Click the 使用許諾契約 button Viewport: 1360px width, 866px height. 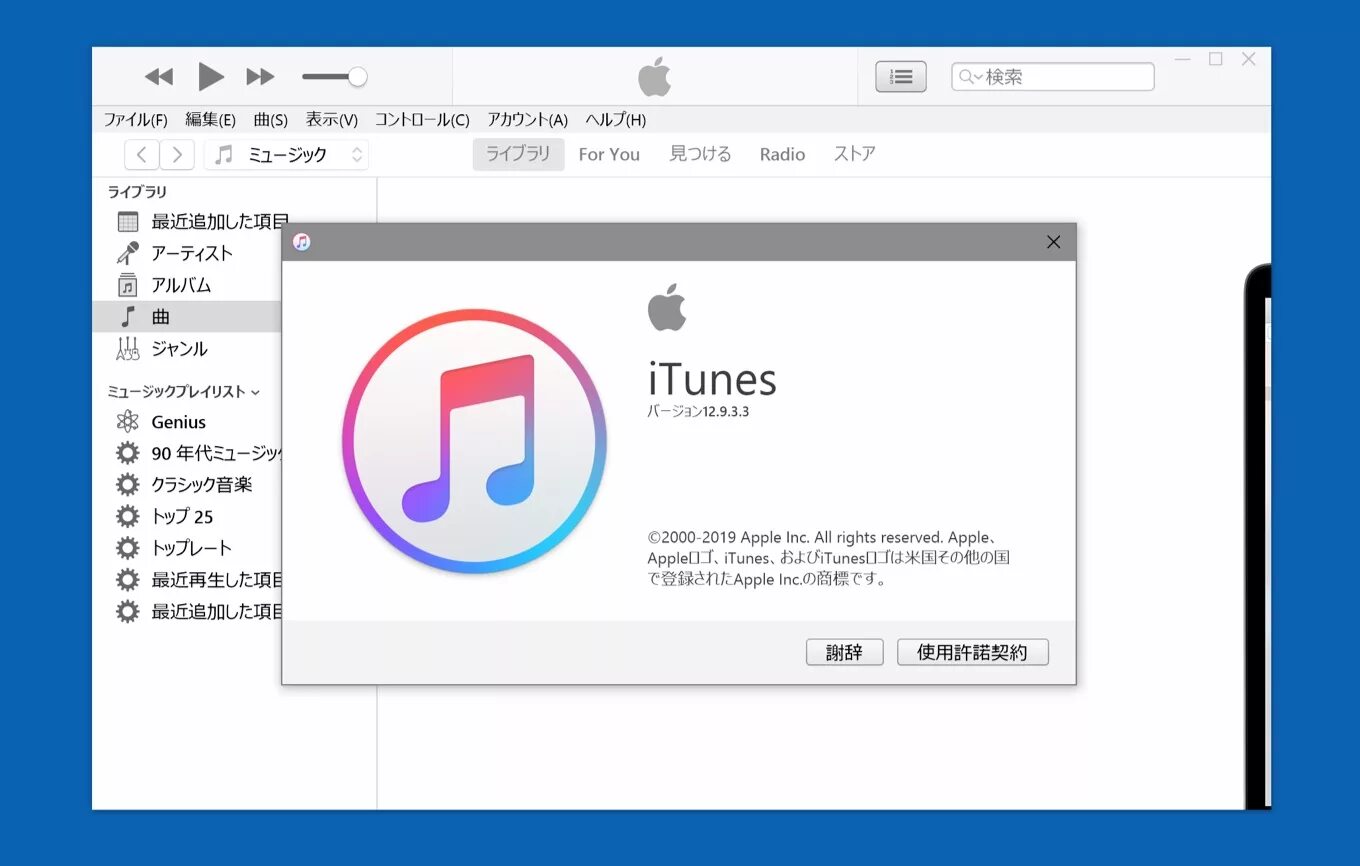click(x=973, y=652)
